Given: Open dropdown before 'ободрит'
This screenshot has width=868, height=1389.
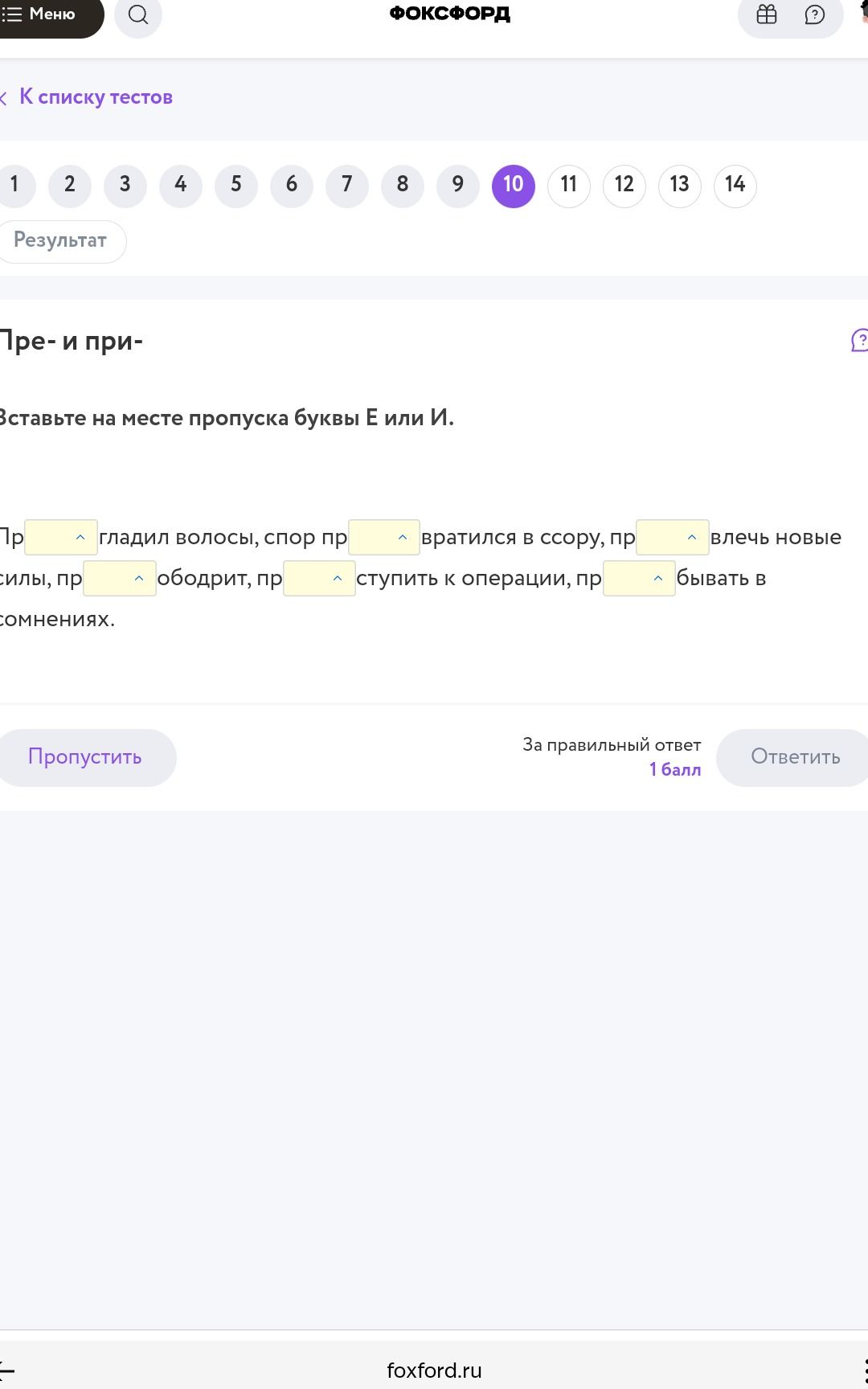Looking at the screenshot, I should click(x=120, y=578).
